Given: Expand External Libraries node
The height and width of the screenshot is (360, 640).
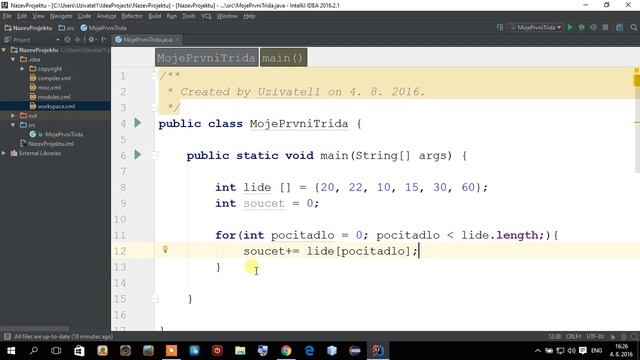Looking at the screenshot, I should (4, 153).
